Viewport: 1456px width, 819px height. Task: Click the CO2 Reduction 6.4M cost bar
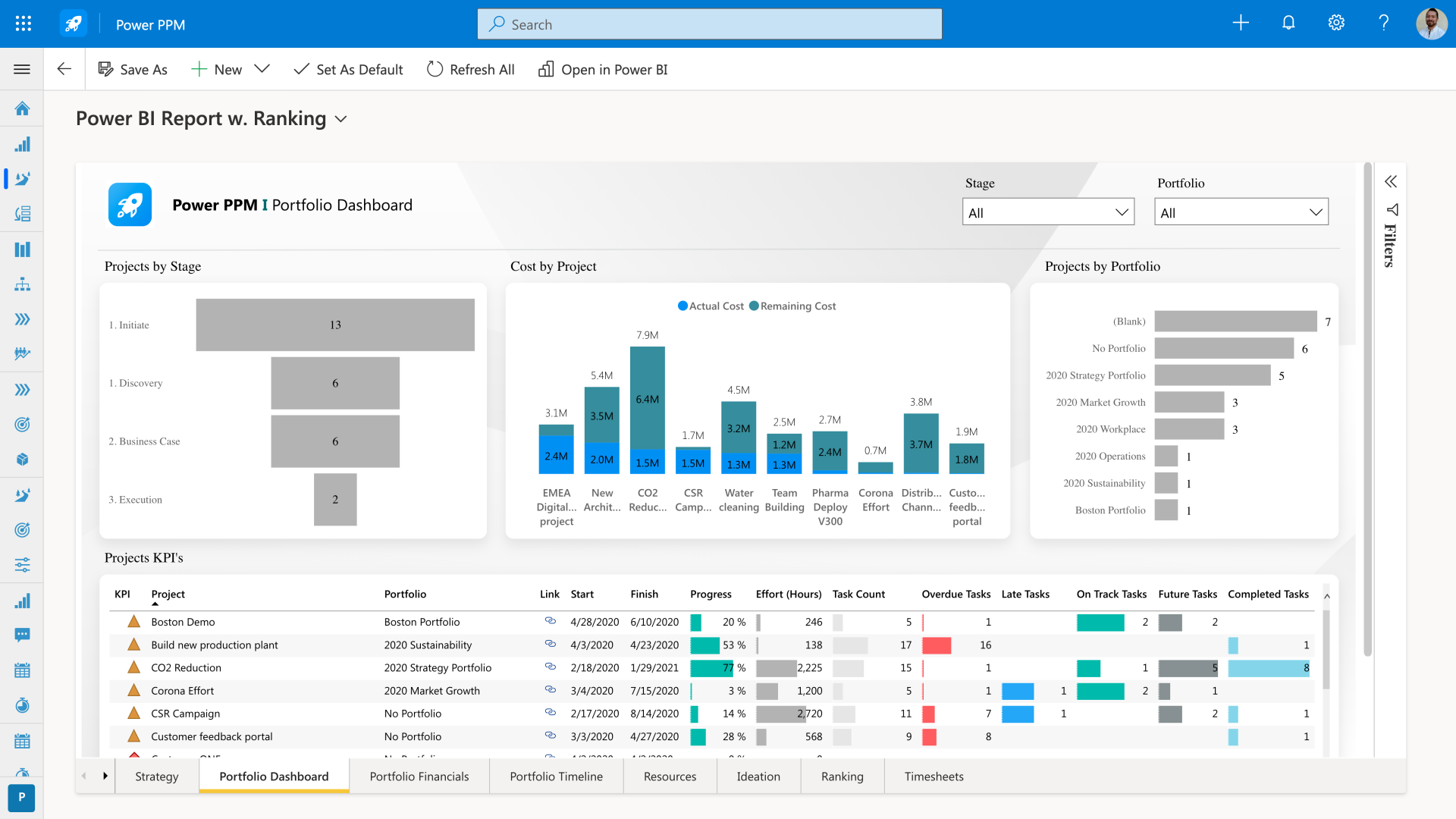(647, 399)
